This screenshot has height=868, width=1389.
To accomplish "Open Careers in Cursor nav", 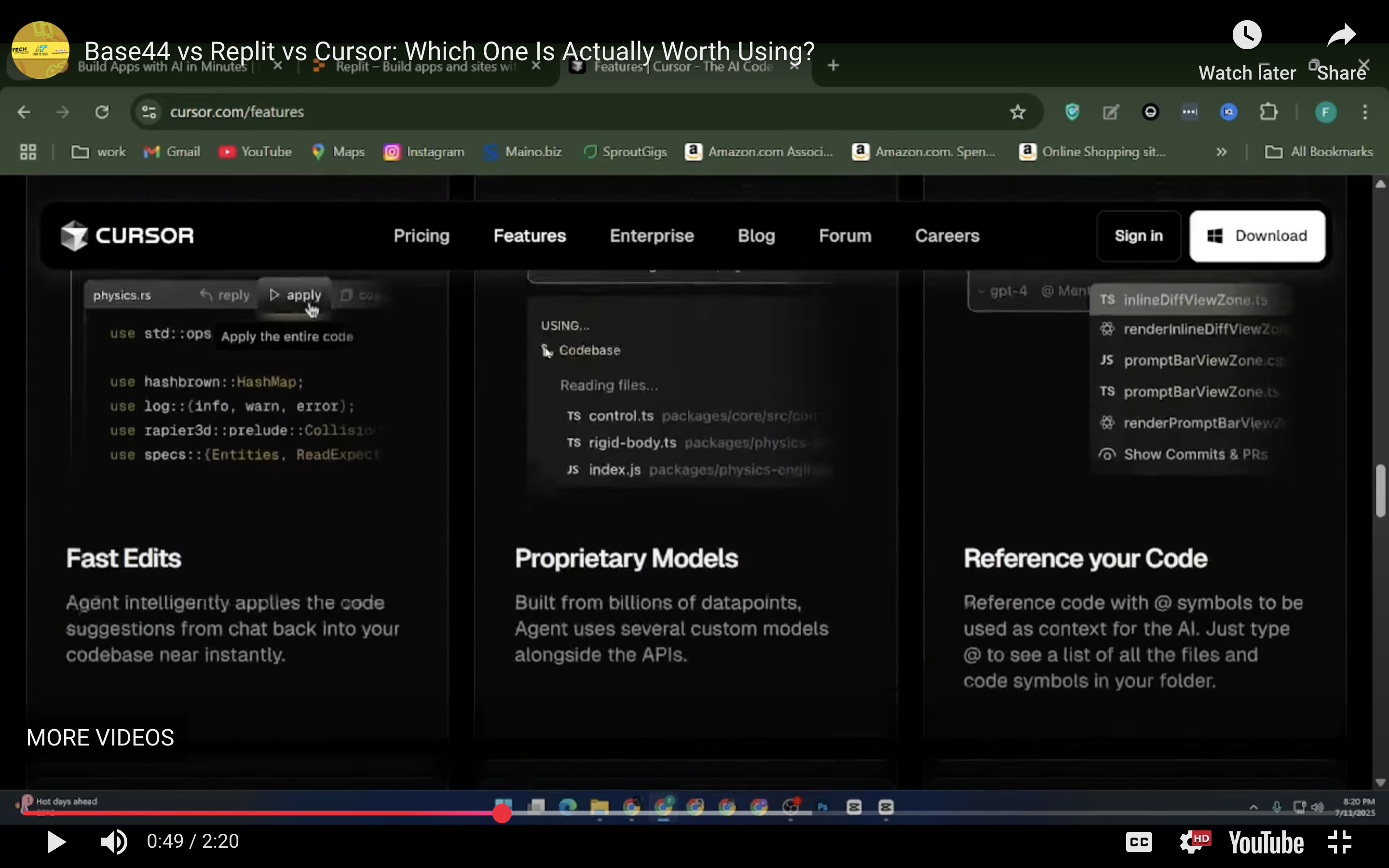I will (947, 236).
